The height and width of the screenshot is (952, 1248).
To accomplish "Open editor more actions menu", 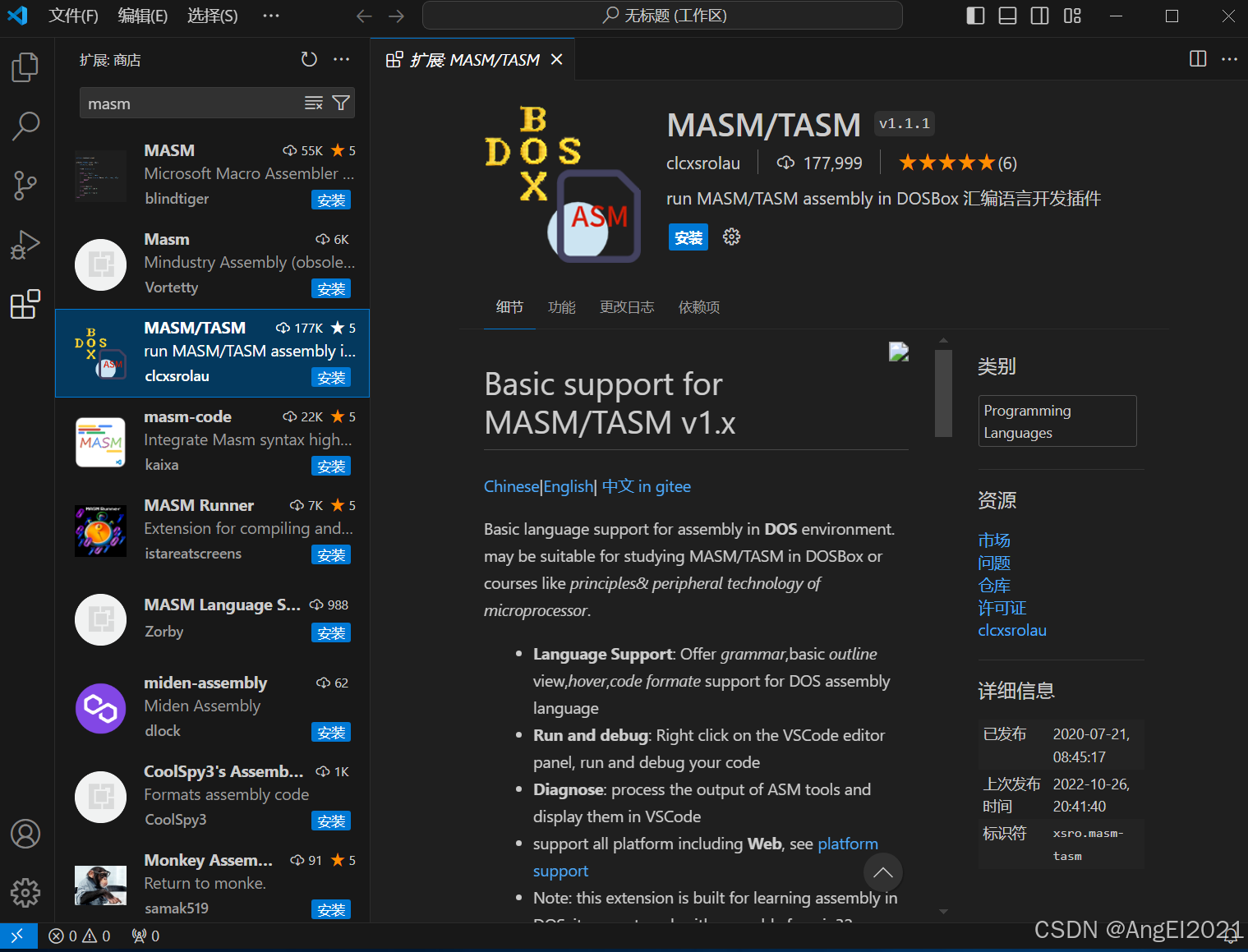I will tap(1229, 59).
